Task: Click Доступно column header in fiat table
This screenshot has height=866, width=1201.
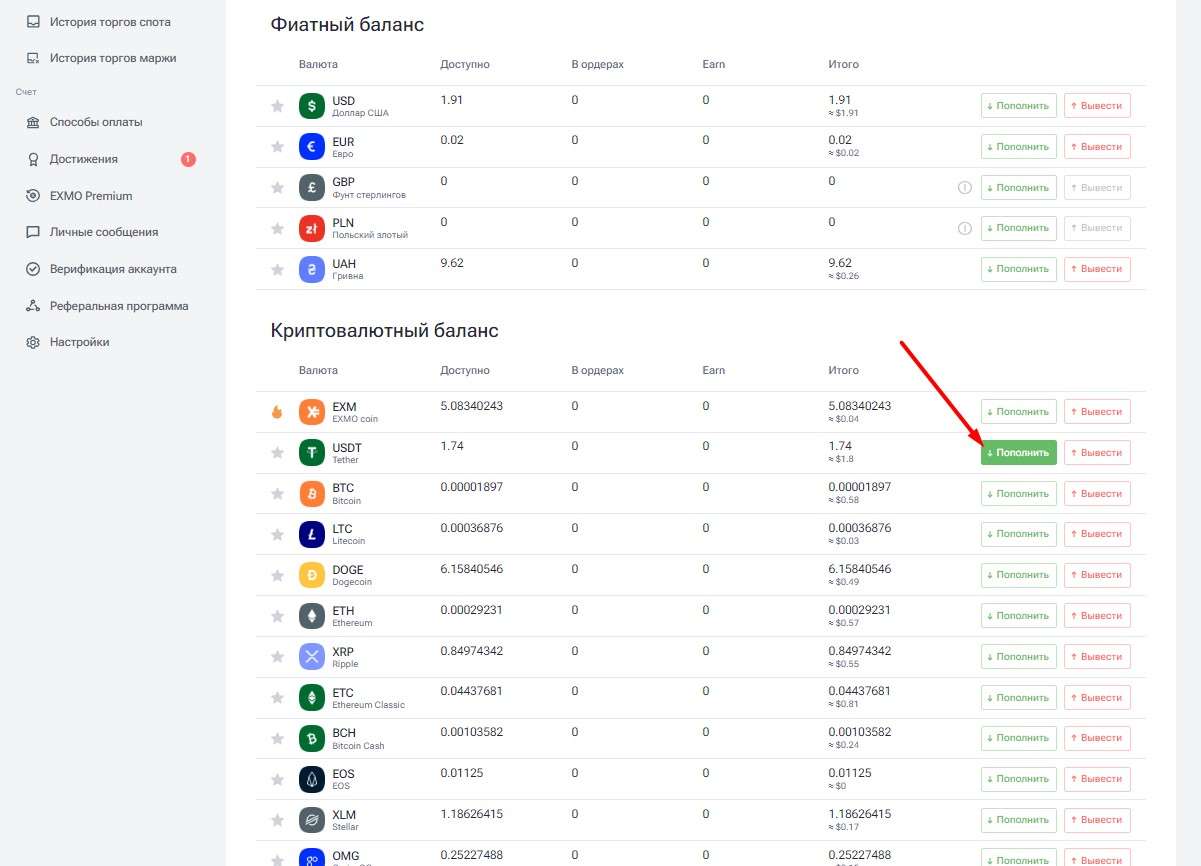Action: pos(465,64)
